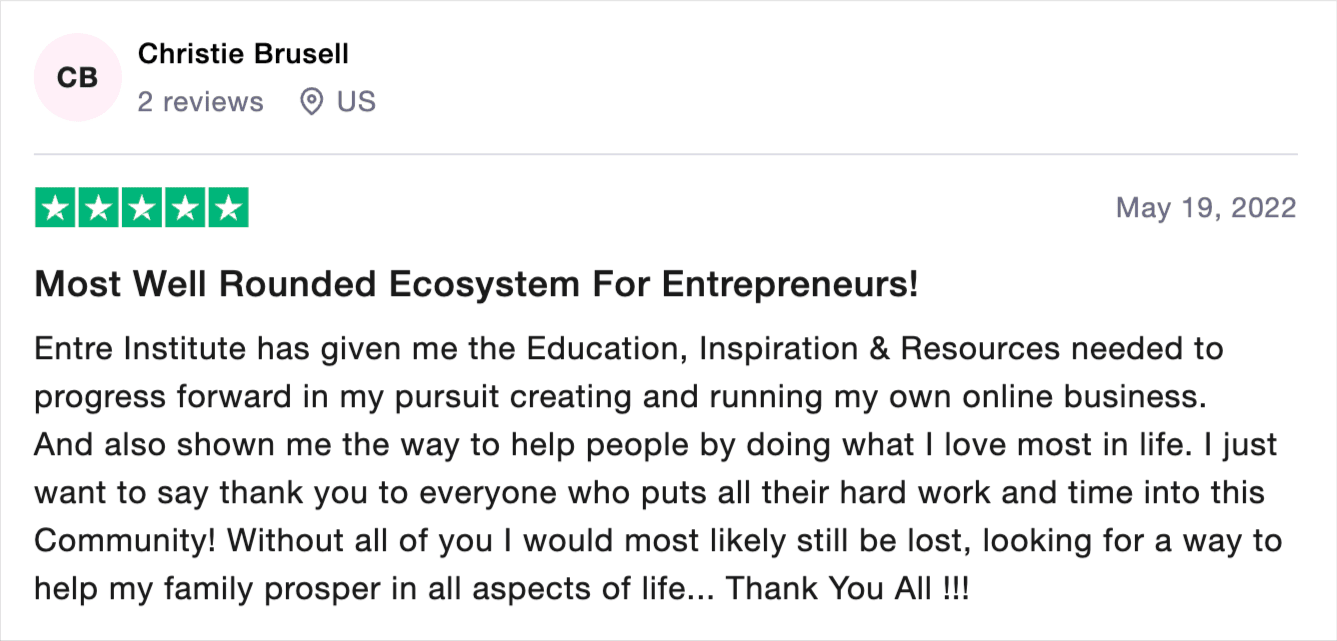Select the second green rating star
The width and height of the screenshot is (1337, 641).
[99, 208]
